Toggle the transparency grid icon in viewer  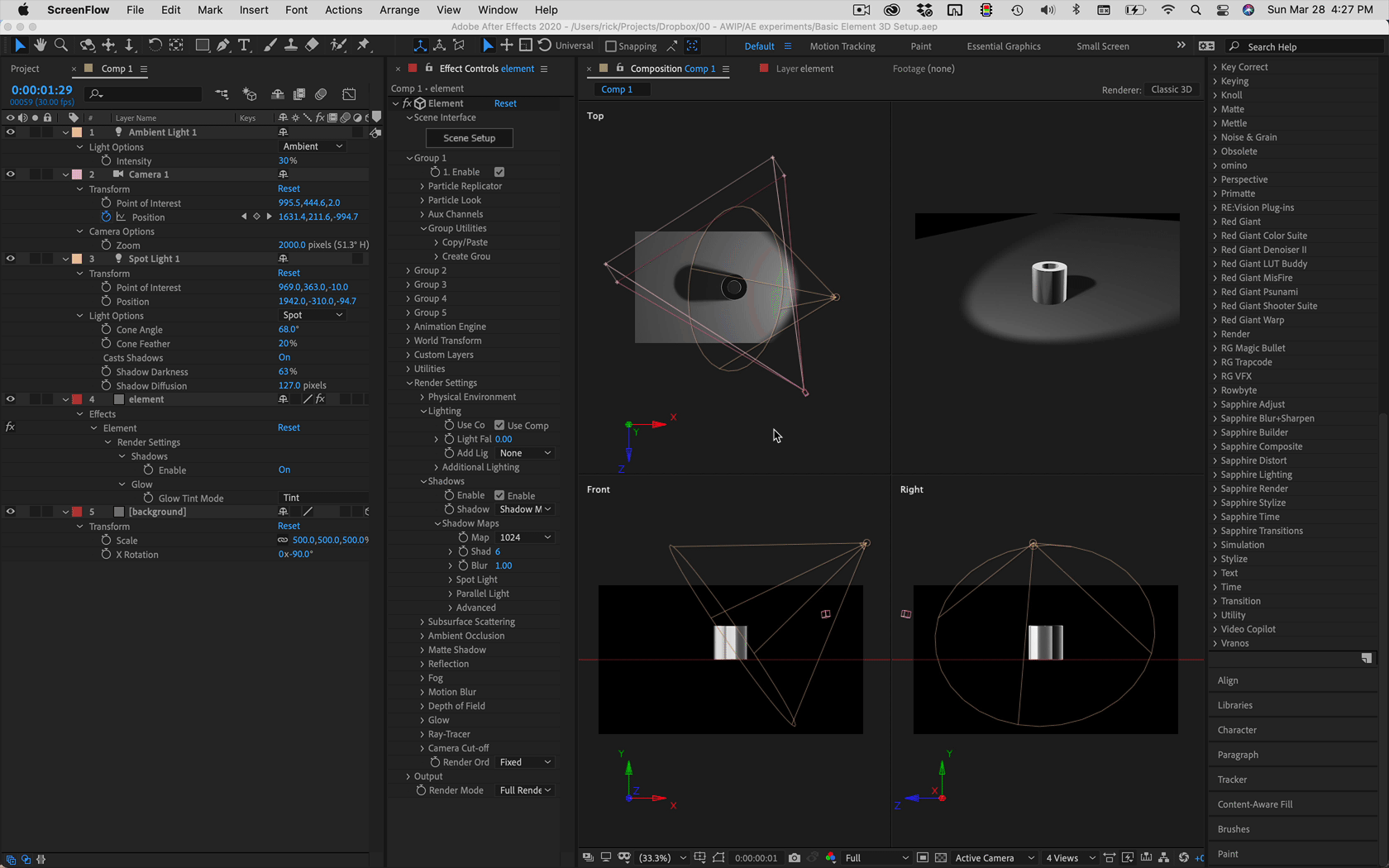pos(941,857)
